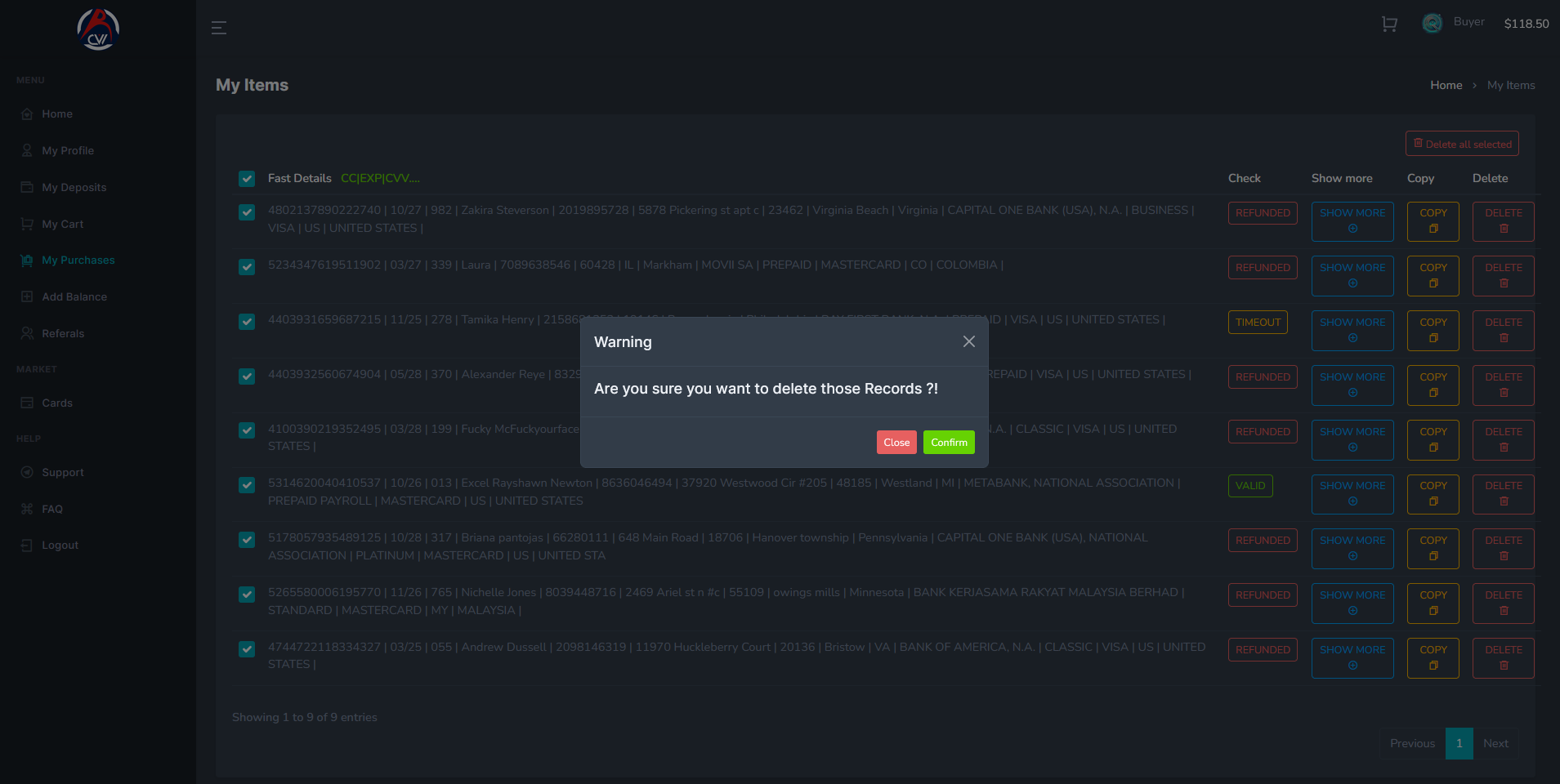The width and height of the screenshot is (1560, 784).
Task: Click the Home icon in the sidebar
Action: click(27, 114)
